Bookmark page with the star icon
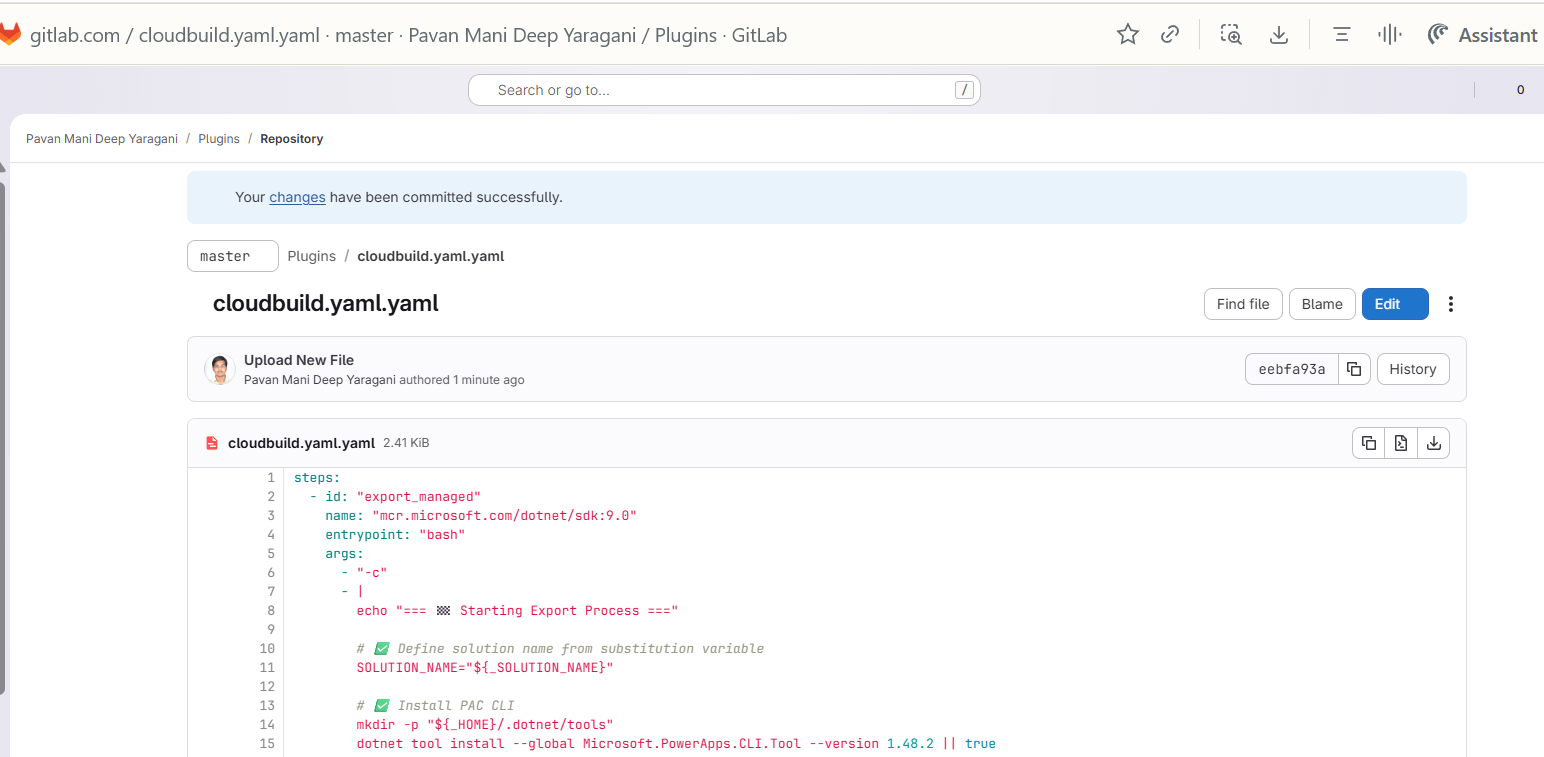 1127,35
